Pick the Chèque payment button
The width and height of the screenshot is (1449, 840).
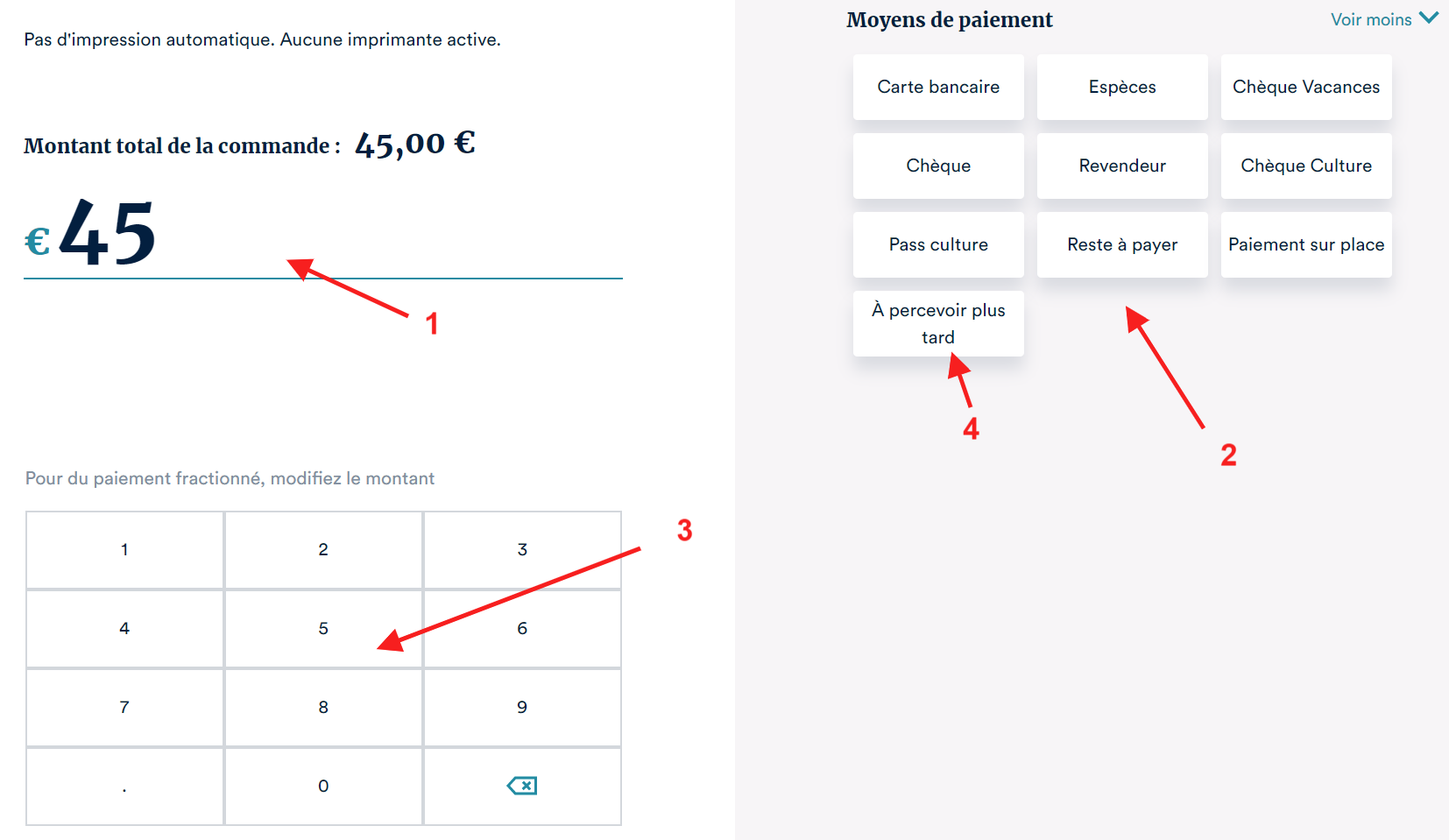point(938,166)
